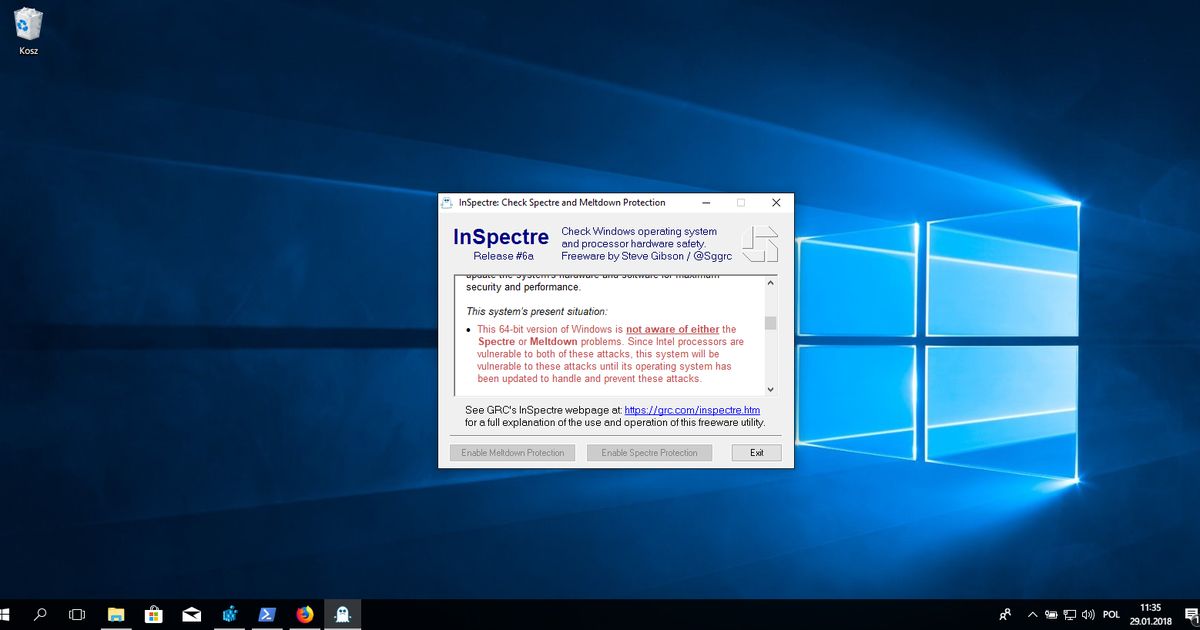Open the grc.com/inspectre.htm link
Screen dimensions: 1200x630
pyautogui.click(x=690, y=410)
